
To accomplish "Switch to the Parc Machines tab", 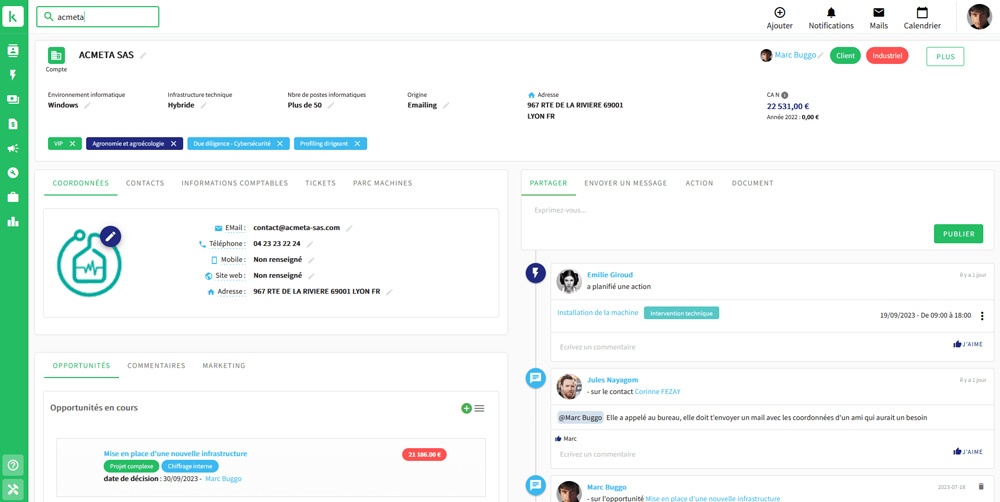I will (x=382, y=183).
